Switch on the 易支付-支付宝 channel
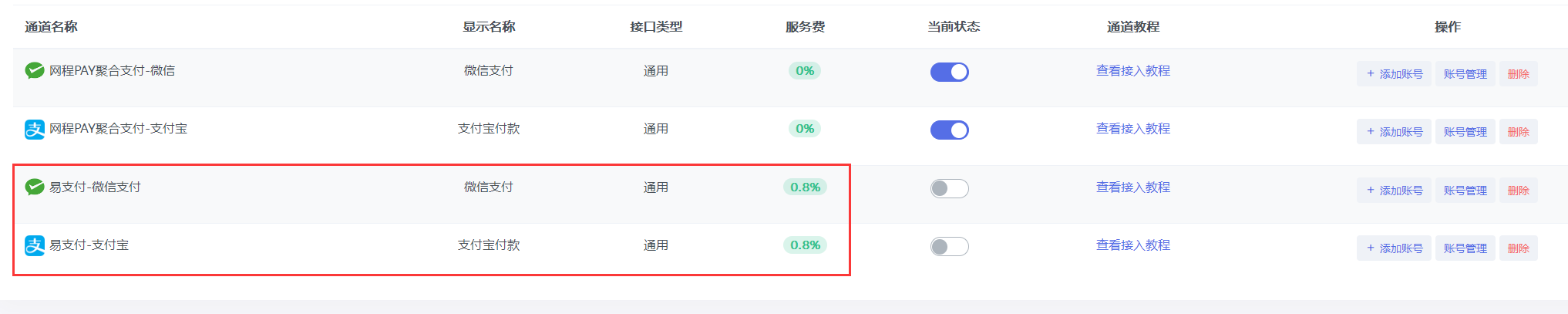Image resolution: width=1568 pixels, height=314 pixels. click(949, 246)
